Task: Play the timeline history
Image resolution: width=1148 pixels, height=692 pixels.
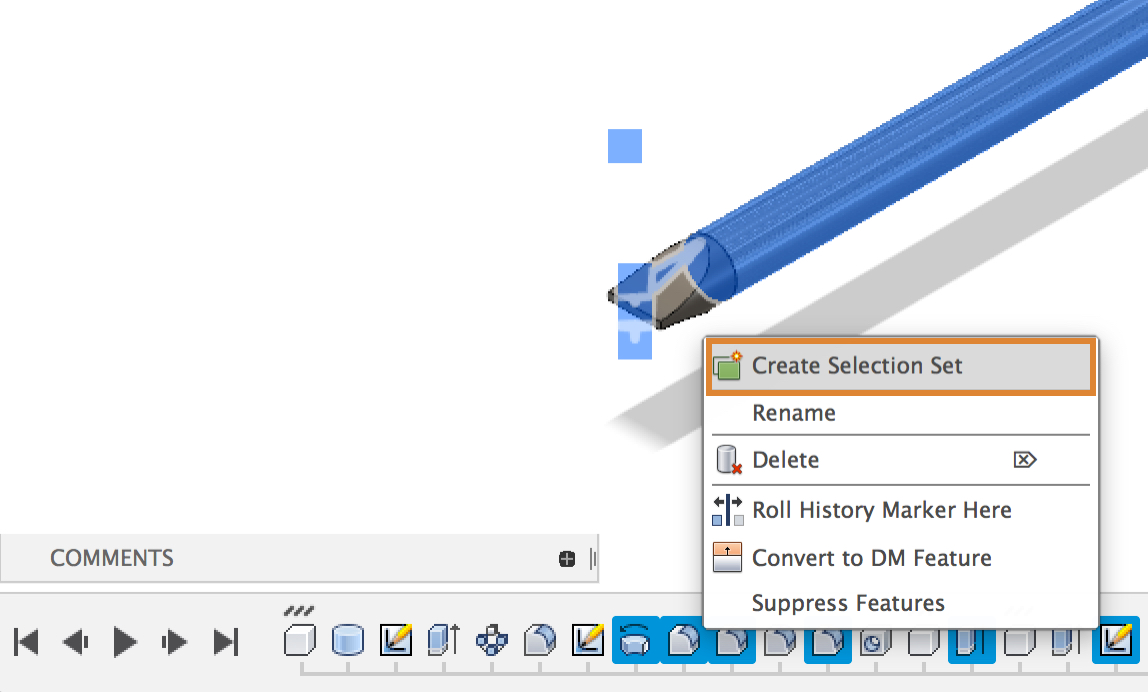Action: click(x=124, y=642)
